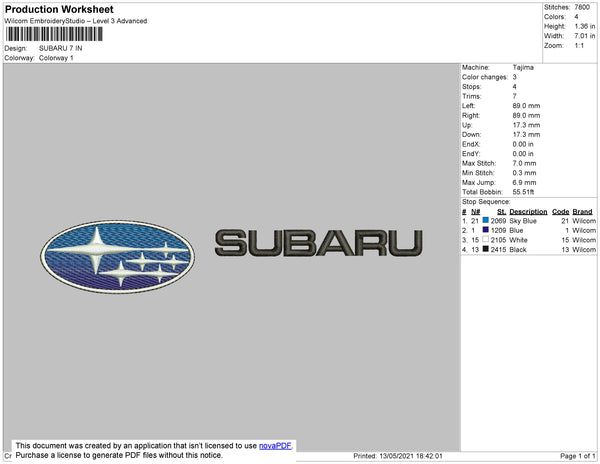Select the design name 'SUBARU 7 IN'
The image size is (600, 464).
point(60,48)
